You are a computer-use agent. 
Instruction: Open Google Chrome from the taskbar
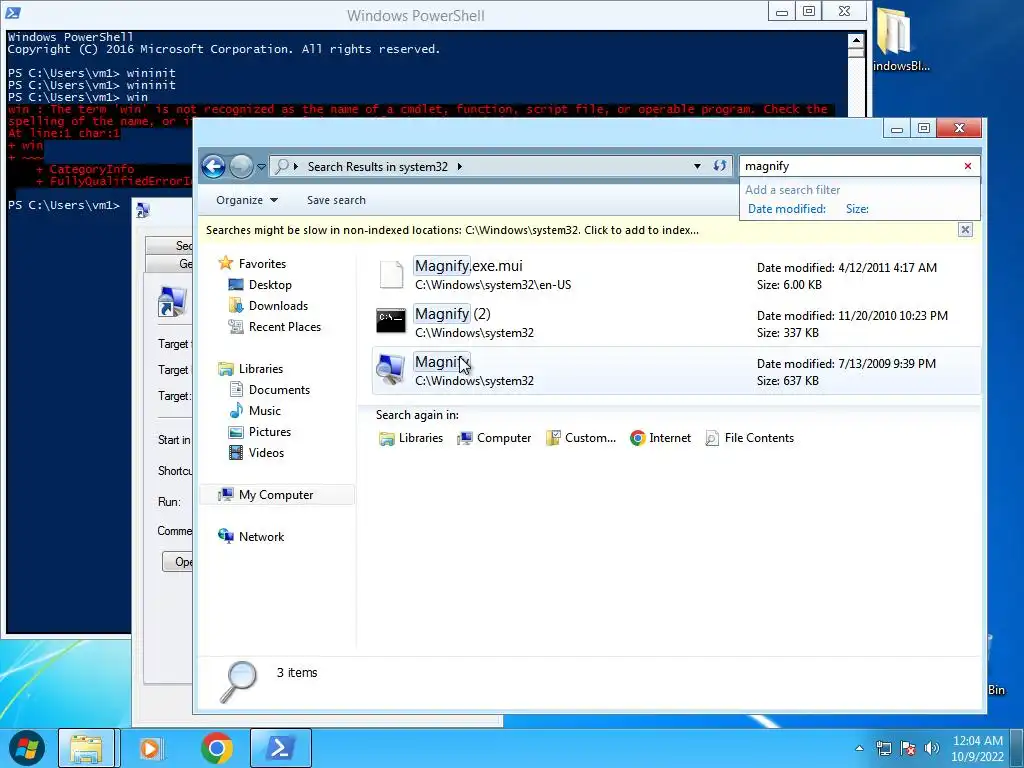pos(217,748)
